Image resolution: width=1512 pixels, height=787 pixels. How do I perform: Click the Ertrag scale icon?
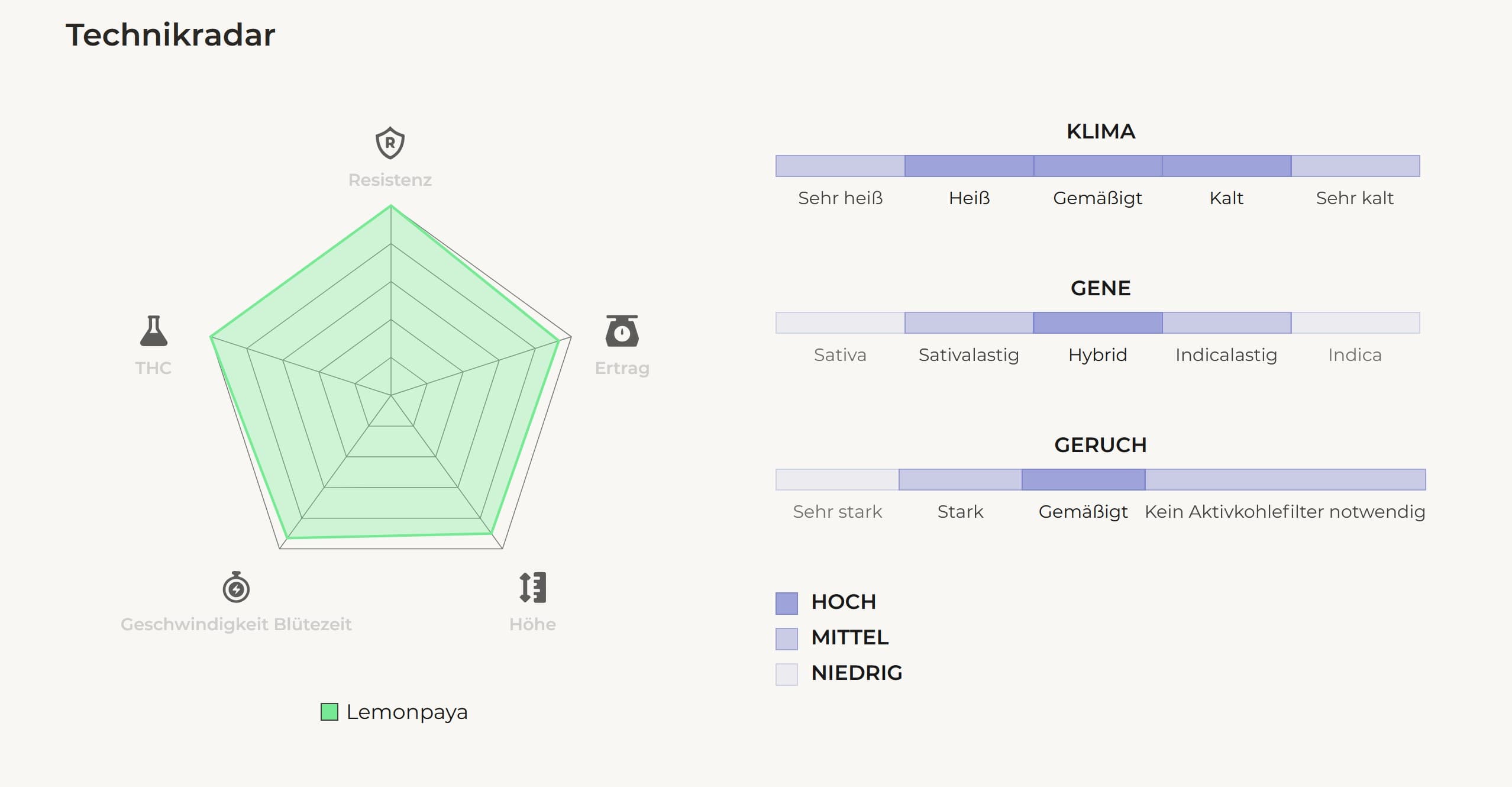tap(622, 331)
